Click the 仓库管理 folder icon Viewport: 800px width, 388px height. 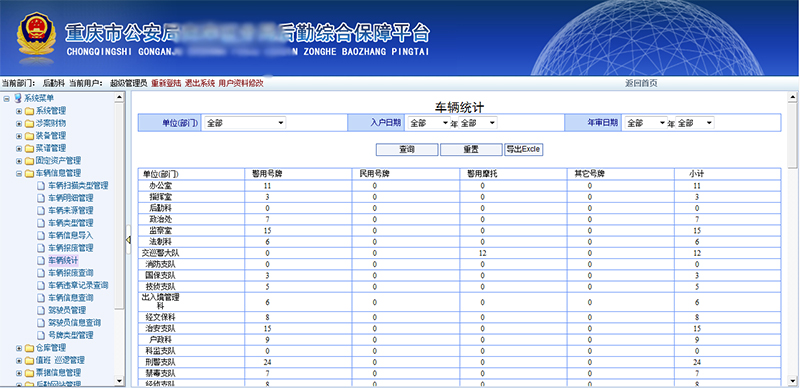click(x=30, y=348)
